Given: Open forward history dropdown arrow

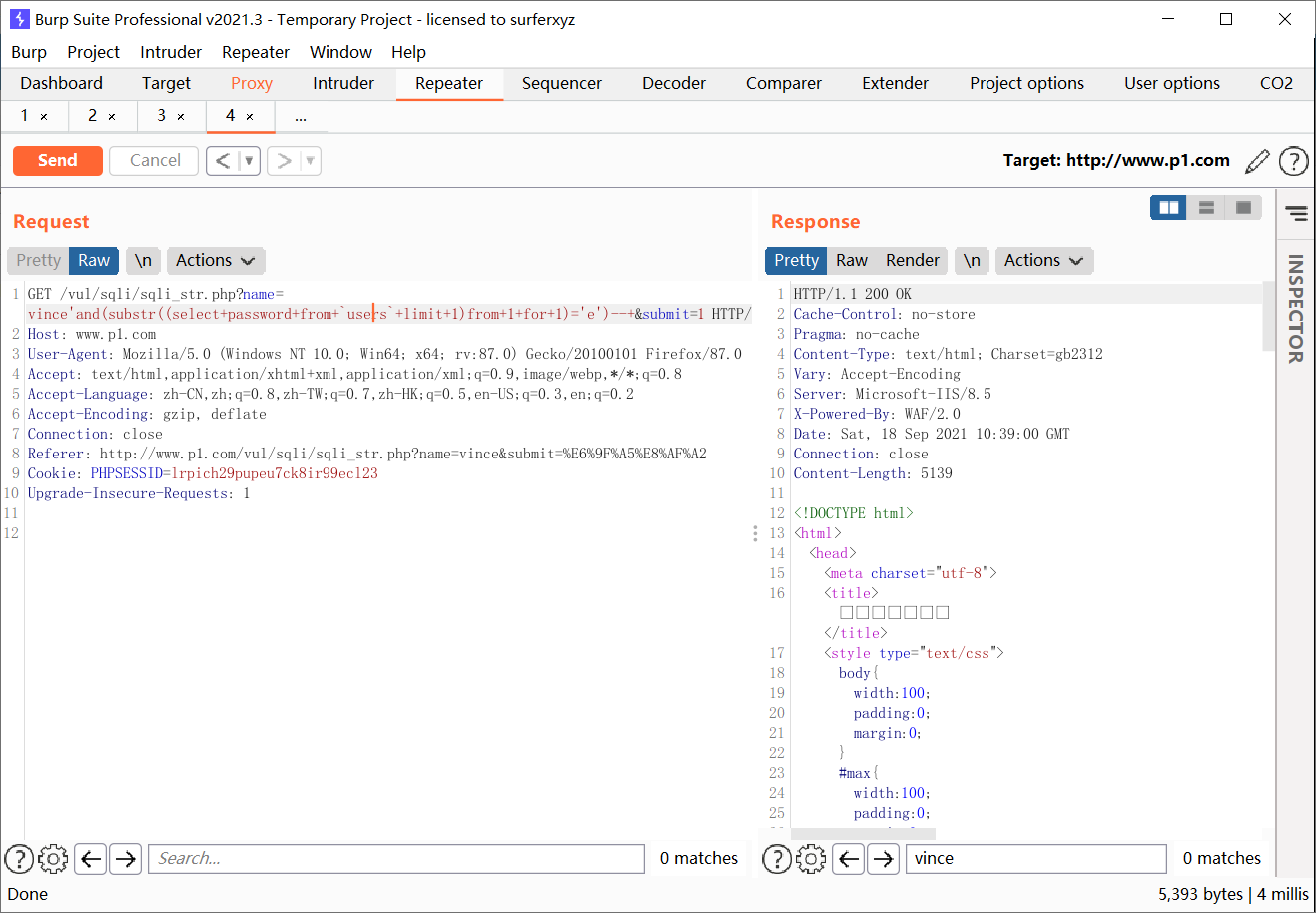Looking at the screenshot, I should click(x=310, y=161).
